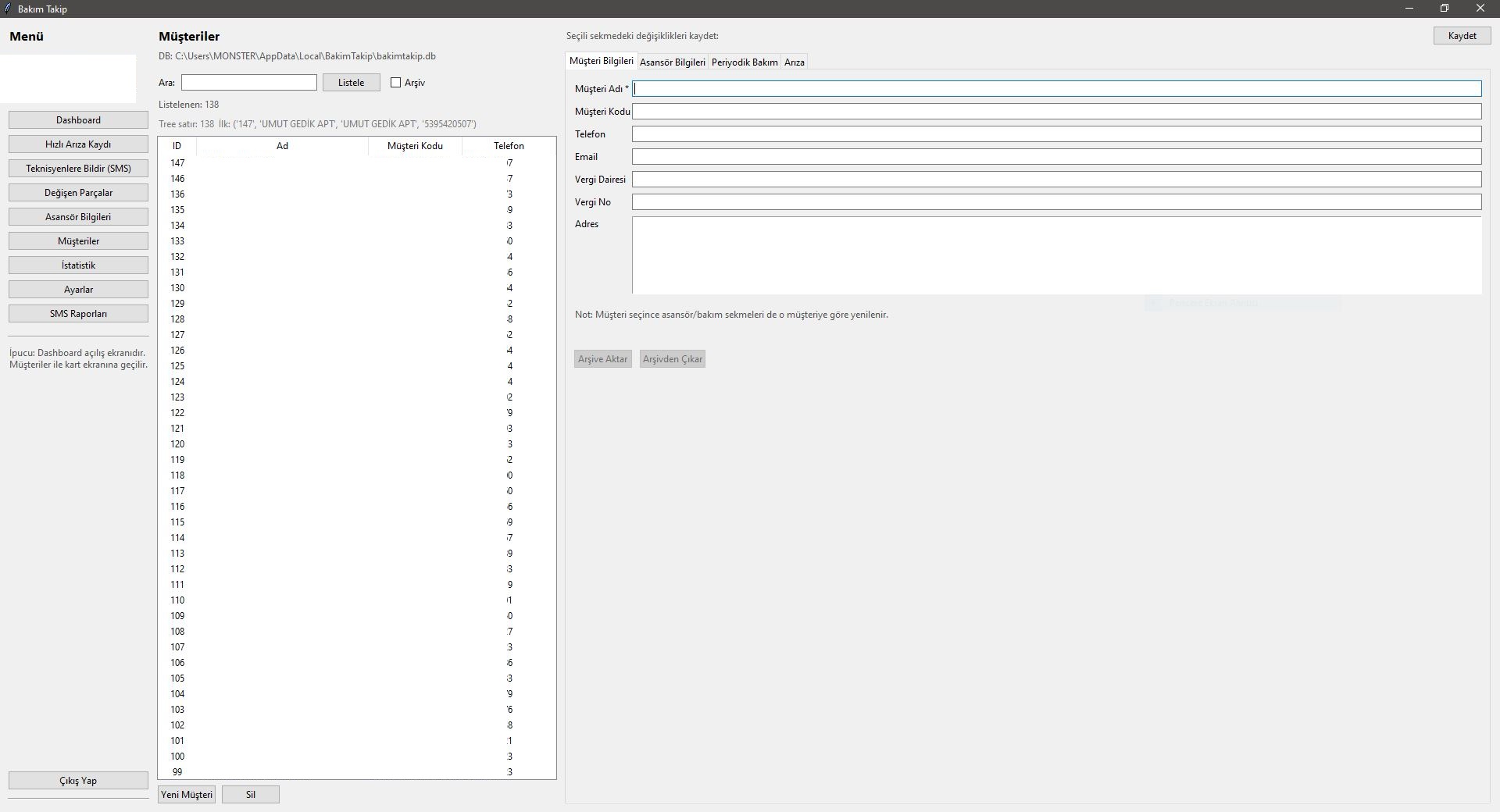Screen dimensions: 1500x812
Task: Switch to Periyodik Bakım tab
Action: 744,62
